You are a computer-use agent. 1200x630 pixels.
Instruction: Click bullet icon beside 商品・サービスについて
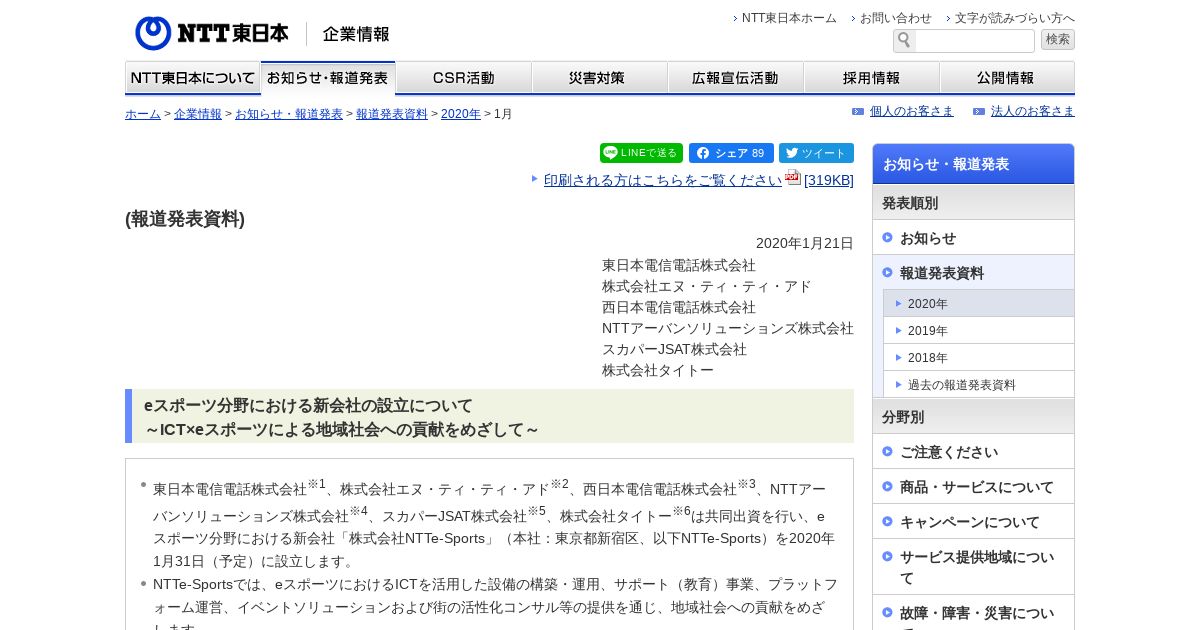[887, 486]
